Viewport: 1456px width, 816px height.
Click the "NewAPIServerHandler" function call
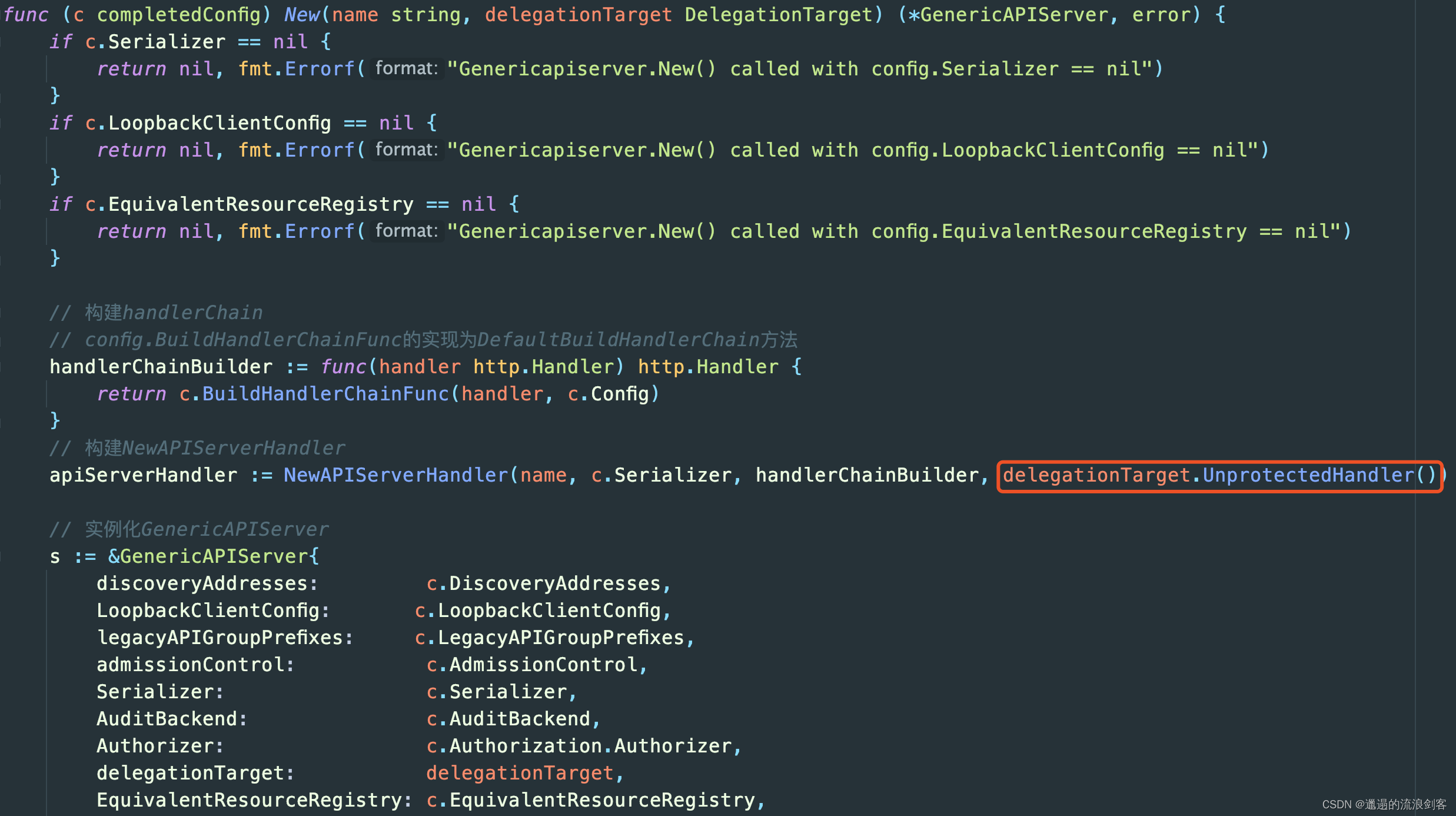pos(396,475)
